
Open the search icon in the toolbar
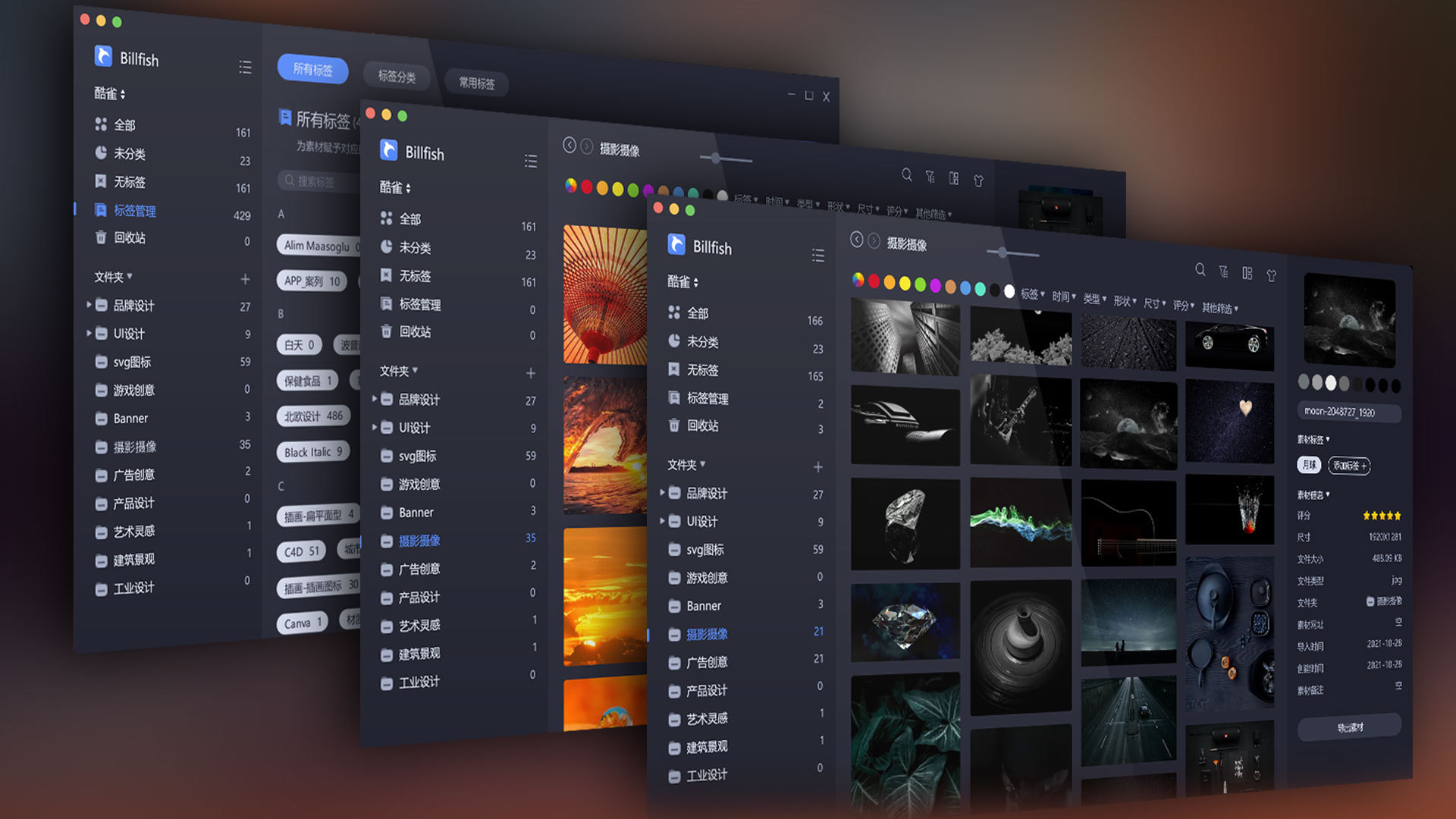click(1201, 270)
